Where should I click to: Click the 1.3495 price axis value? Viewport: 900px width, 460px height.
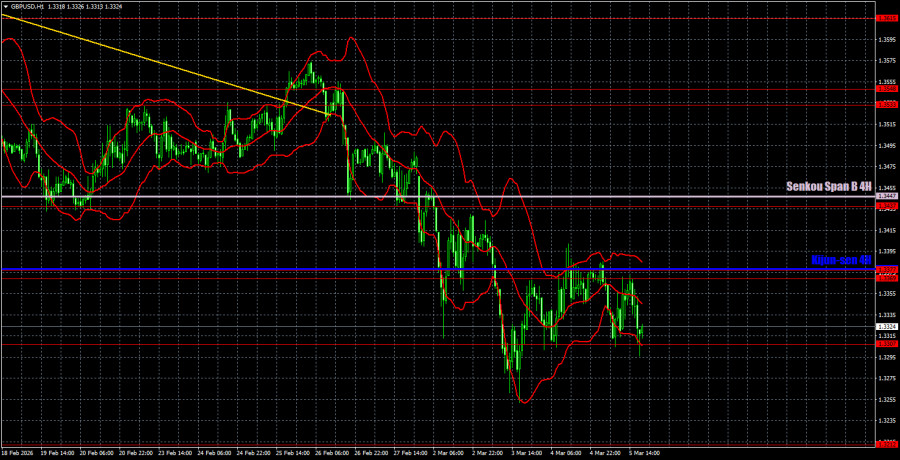[x=887, y=146]
